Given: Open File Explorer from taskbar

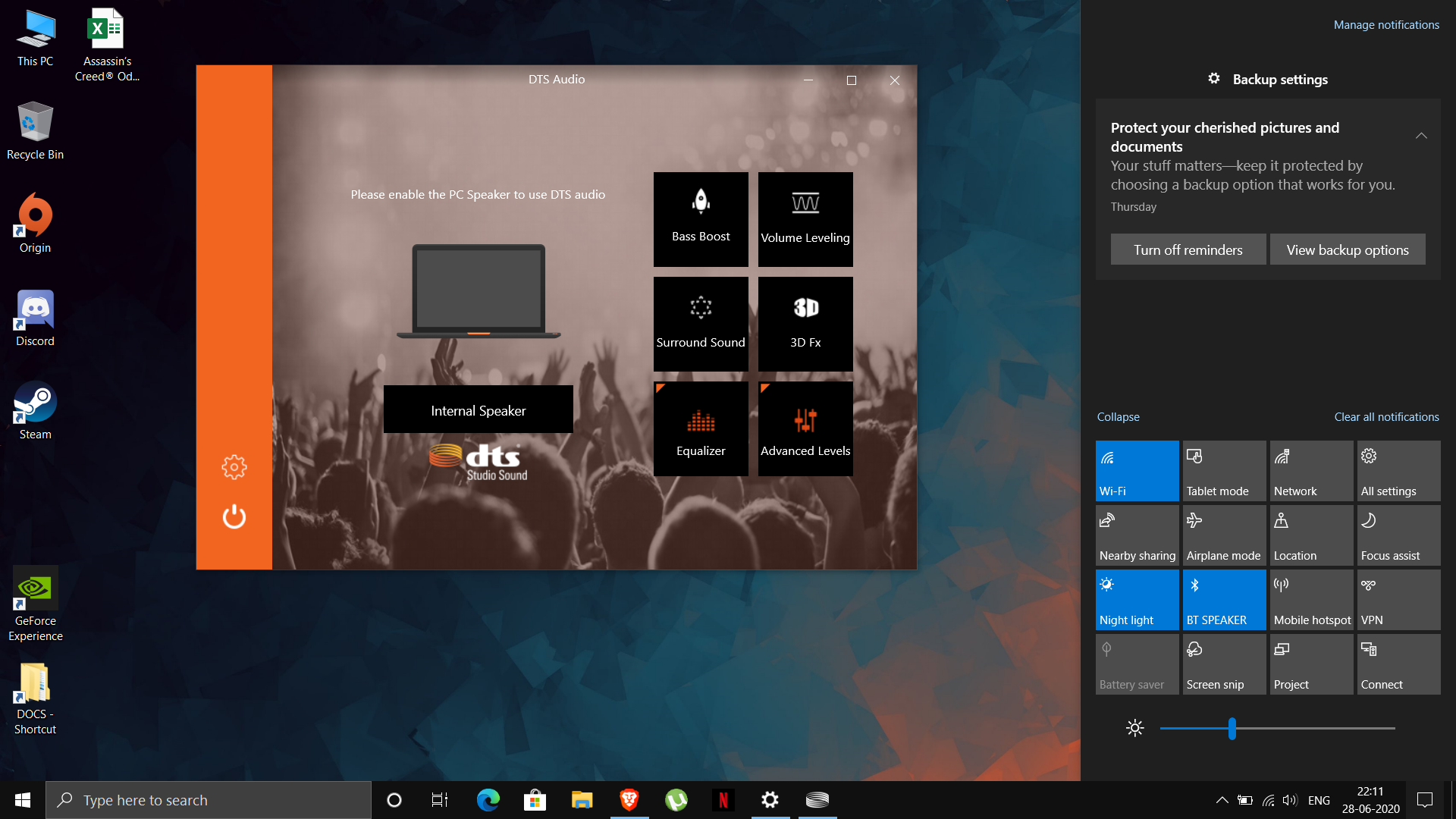Looking at the screenshot, I should 582,800.
